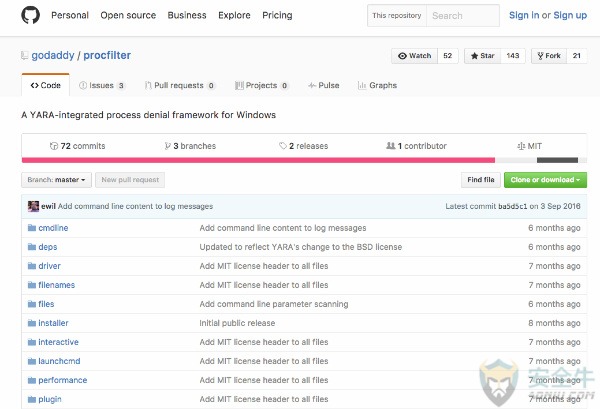The width and height of the screenshot is (600, 409).
Task: Open the Pricing nav item
Action: pyautogui.click(x=277, y=15)
